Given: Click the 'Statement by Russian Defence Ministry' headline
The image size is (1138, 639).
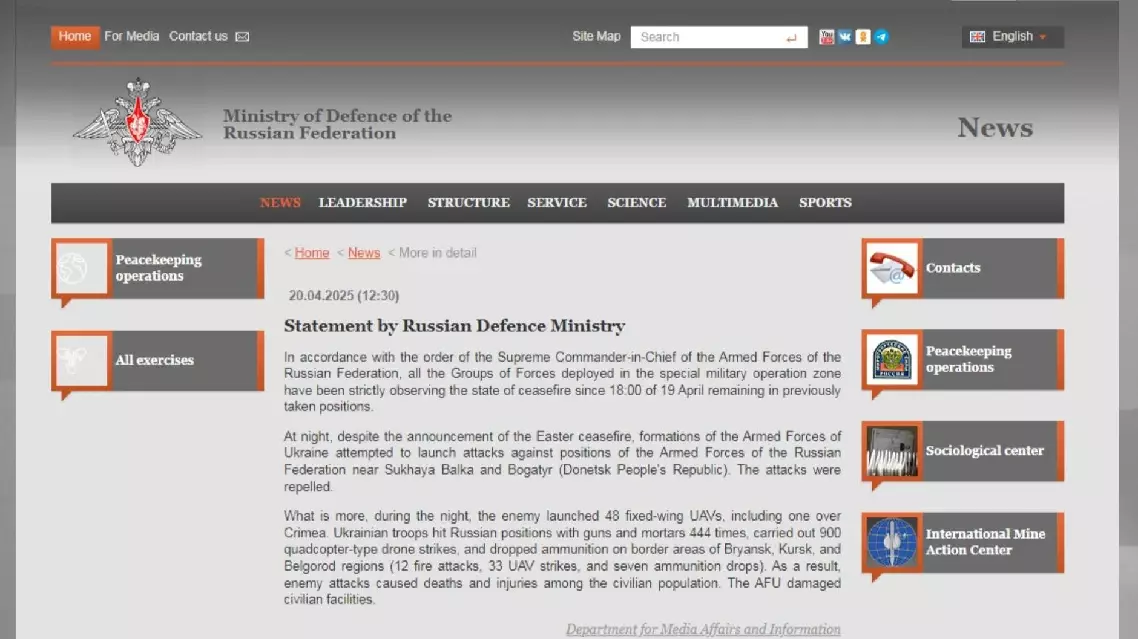Looking at the screenshot, I should (454, 326).
